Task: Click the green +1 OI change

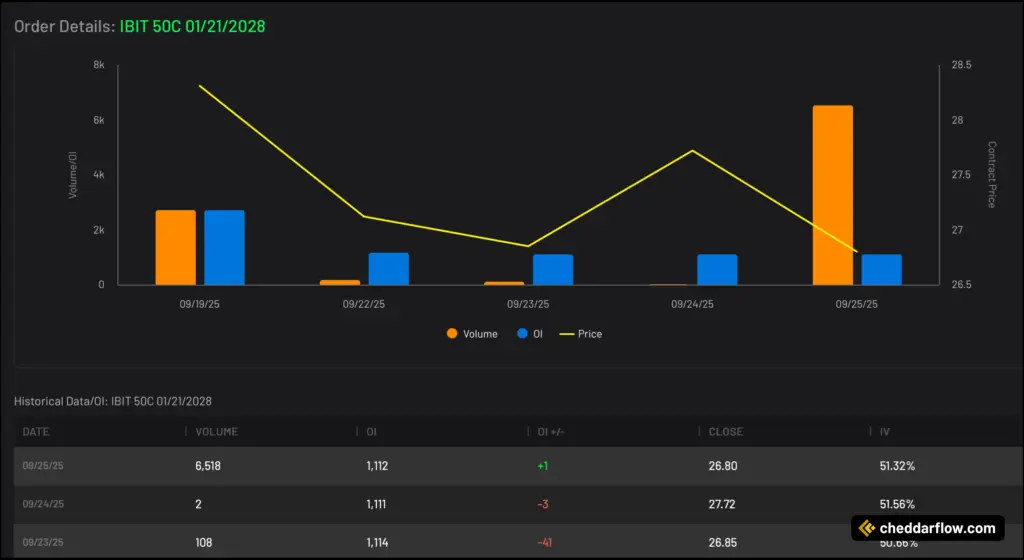Action: (543, 466)
